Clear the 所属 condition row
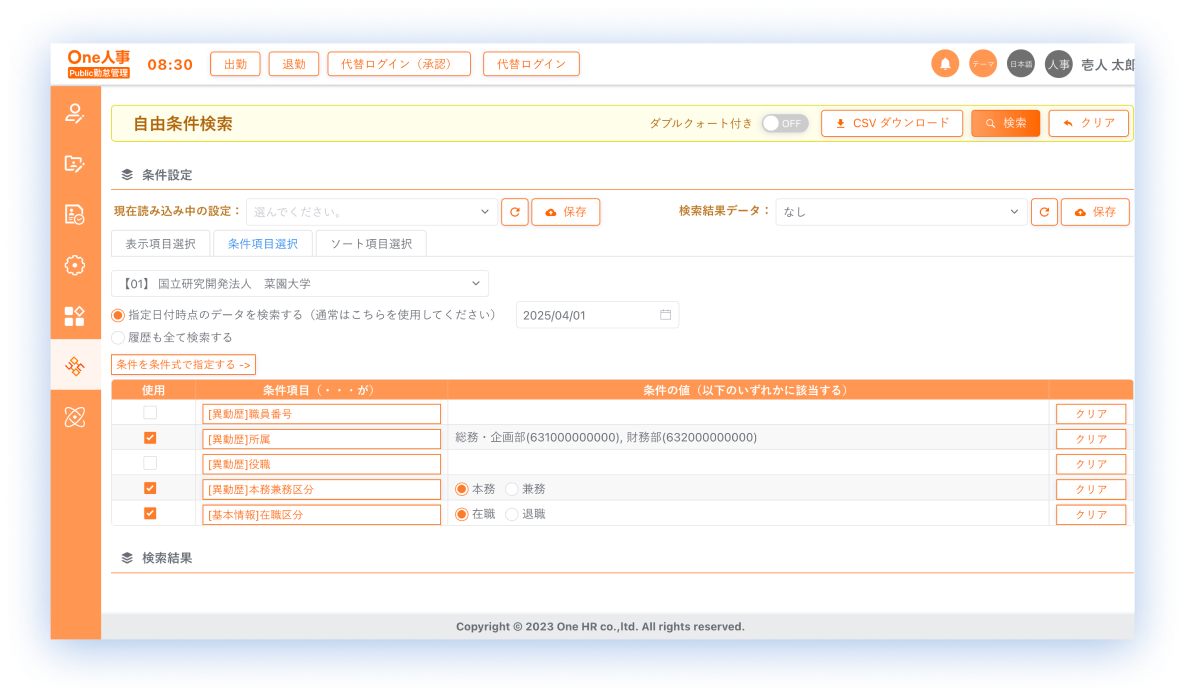 [x=1091, y=439]
